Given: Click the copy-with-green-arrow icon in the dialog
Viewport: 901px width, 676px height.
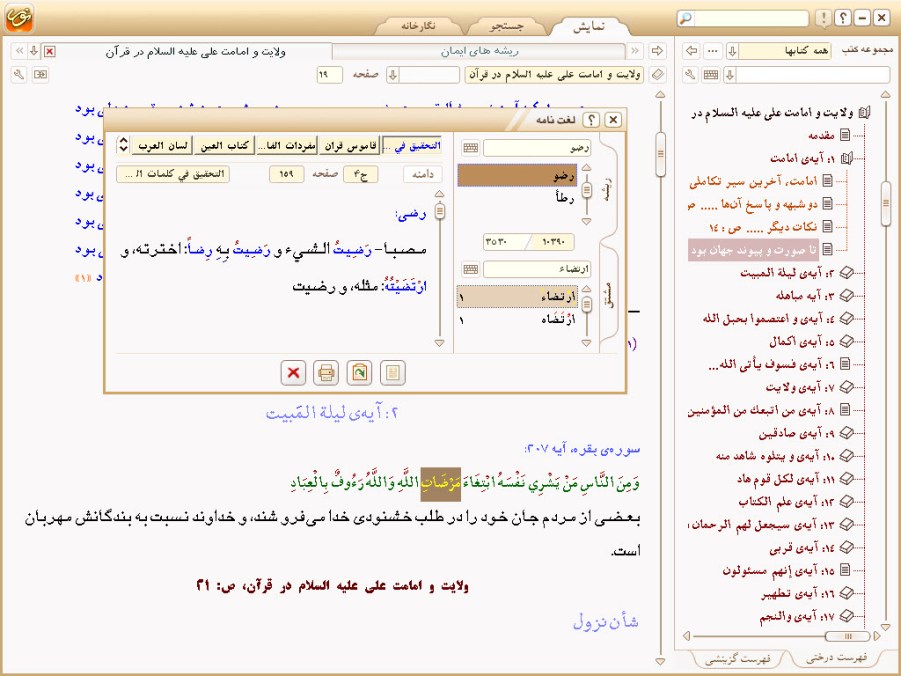Looking at the screenshot, I should point(359,372).
